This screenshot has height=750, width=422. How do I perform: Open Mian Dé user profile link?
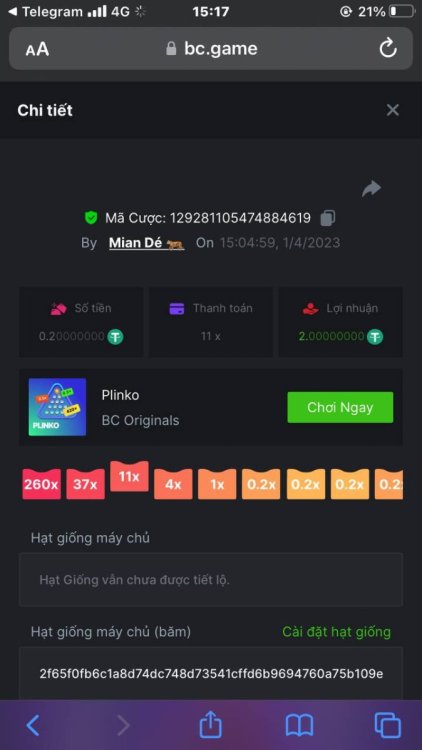[146, 243]
